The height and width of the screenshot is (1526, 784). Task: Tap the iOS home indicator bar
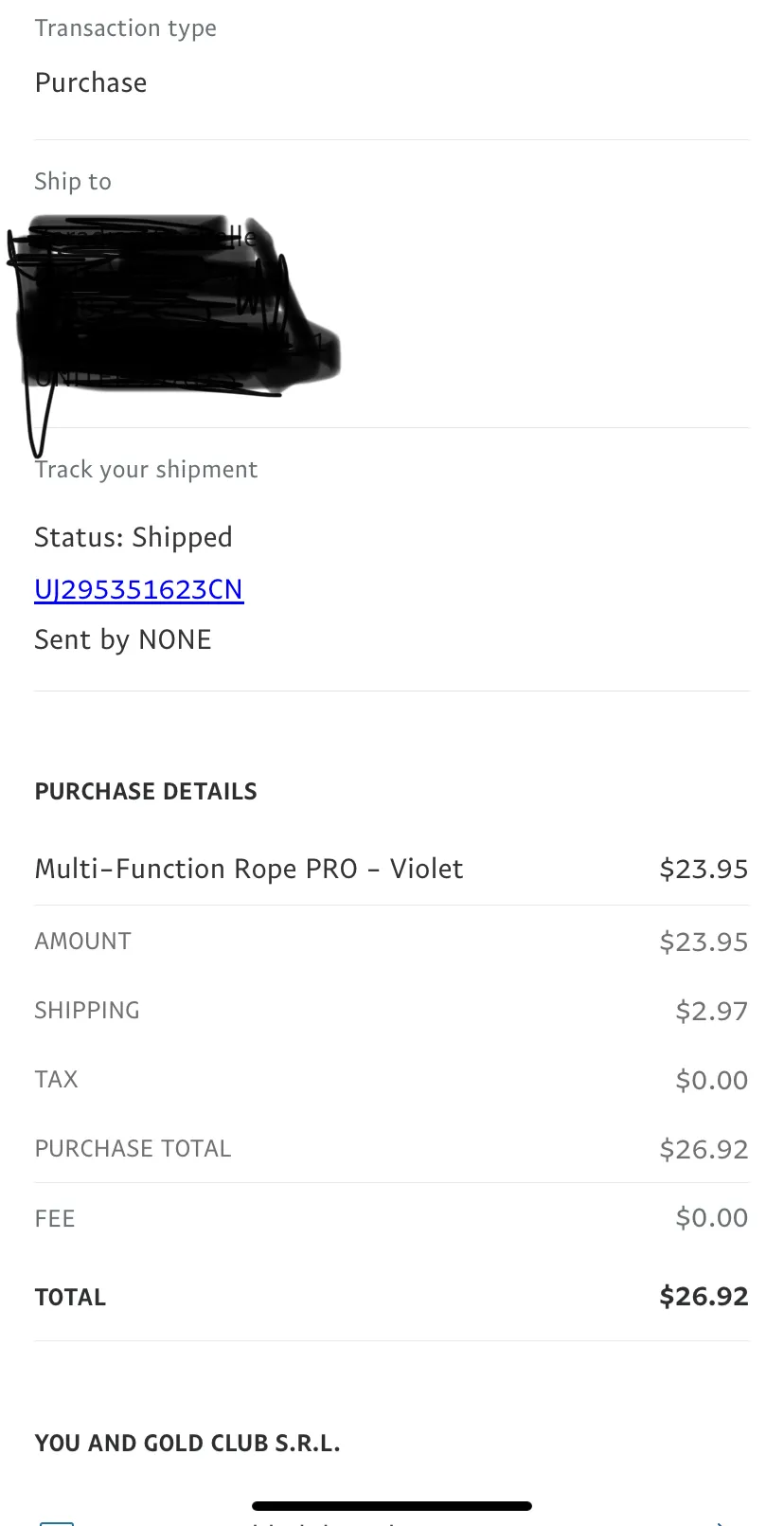(392, 1505)
